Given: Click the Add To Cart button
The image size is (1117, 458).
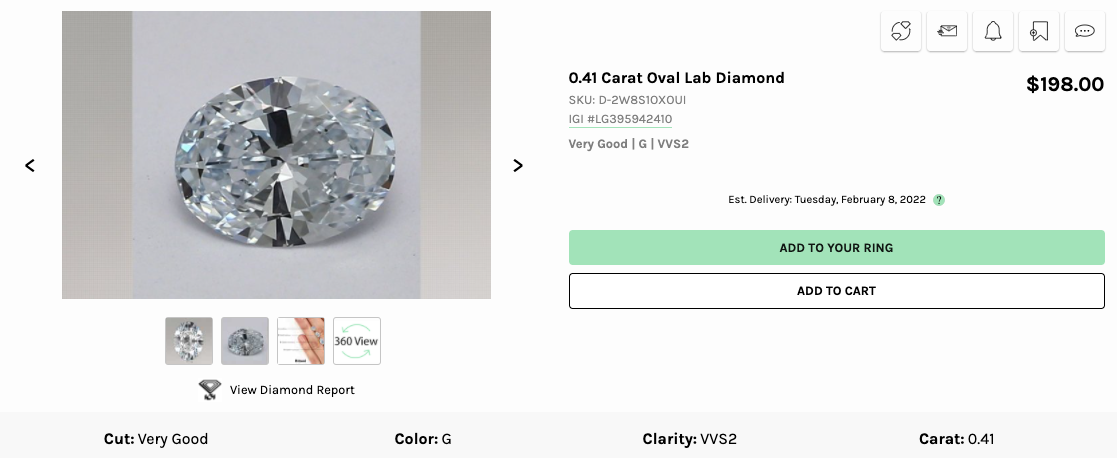Looking at the screenshot, I should click(x=836, y=291).
